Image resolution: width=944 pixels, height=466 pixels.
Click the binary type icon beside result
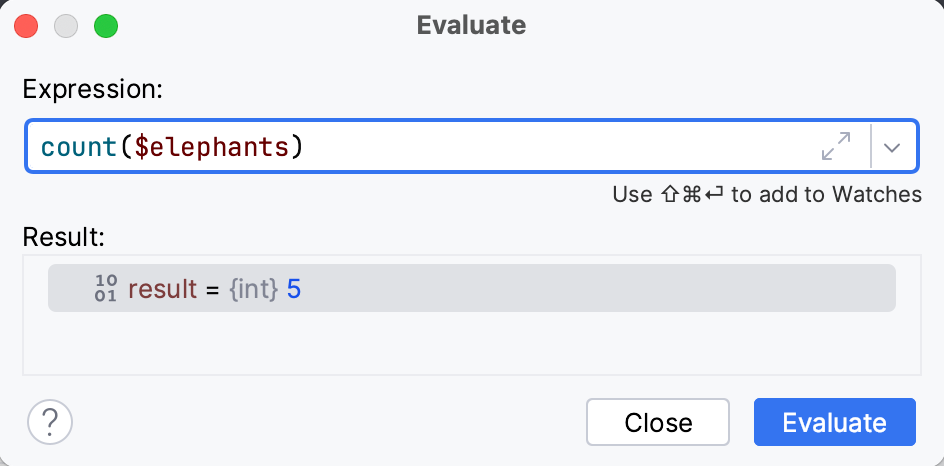tap(107, 289)
